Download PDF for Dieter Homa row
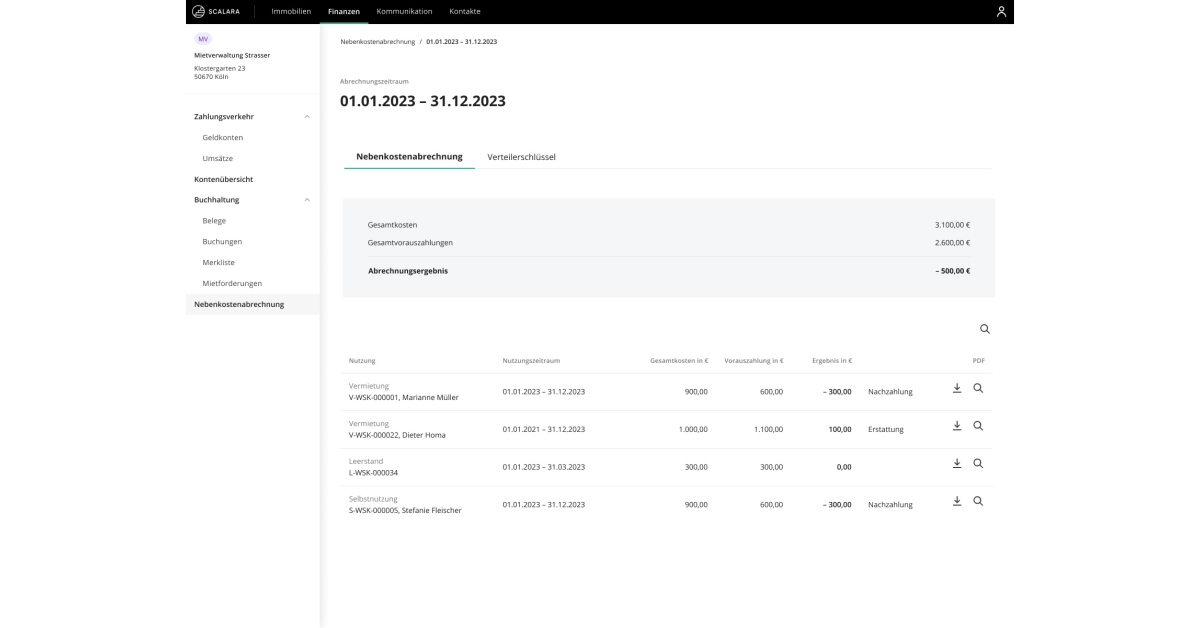1200x628 pixels. coord(957,425)
